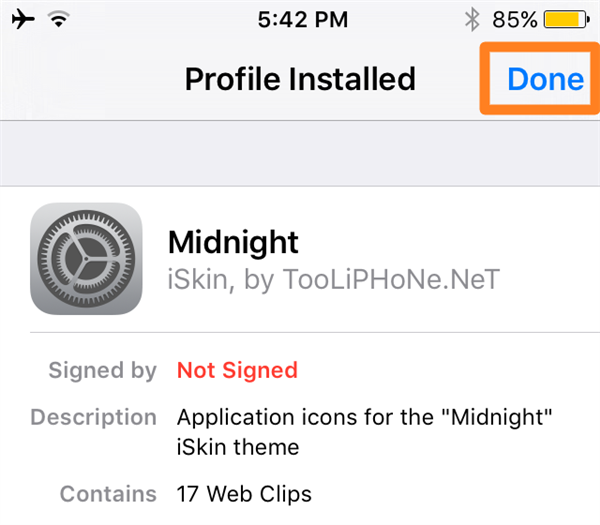Tap the "Signed by" label
This screenshot has width=600, height=525.
click(x=102, y=370)
